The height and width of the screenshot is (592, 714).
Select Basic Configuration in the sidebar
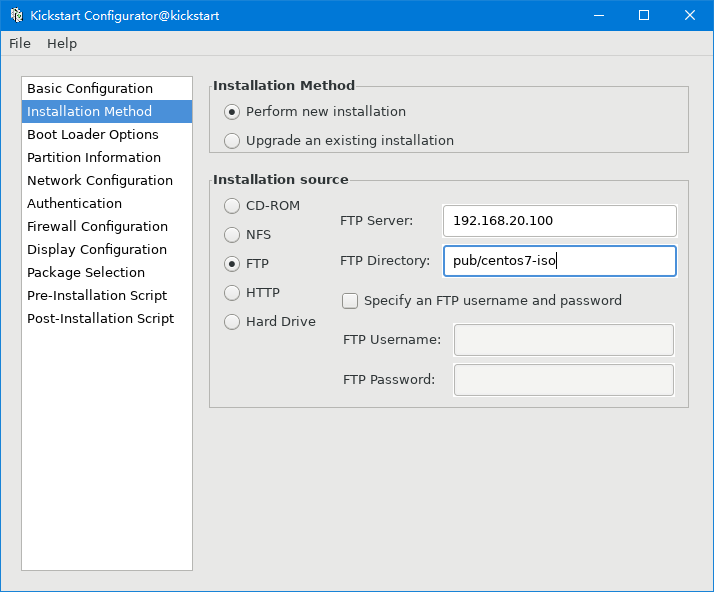[107, 88]
